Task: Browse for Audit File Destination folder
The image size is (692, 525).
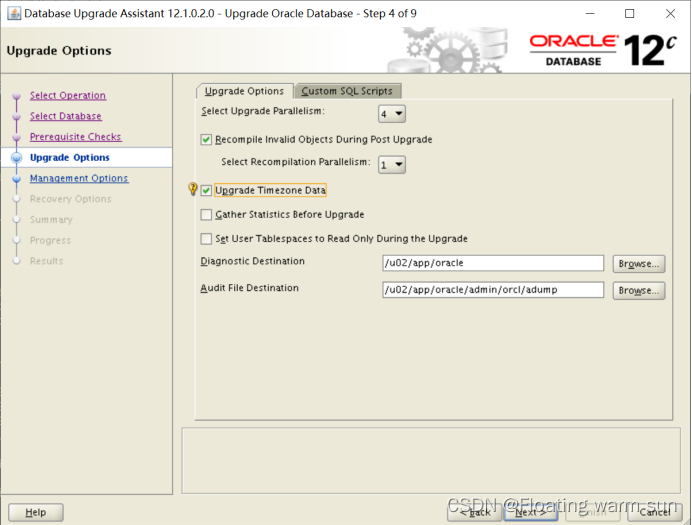Action: click(639, 291)
